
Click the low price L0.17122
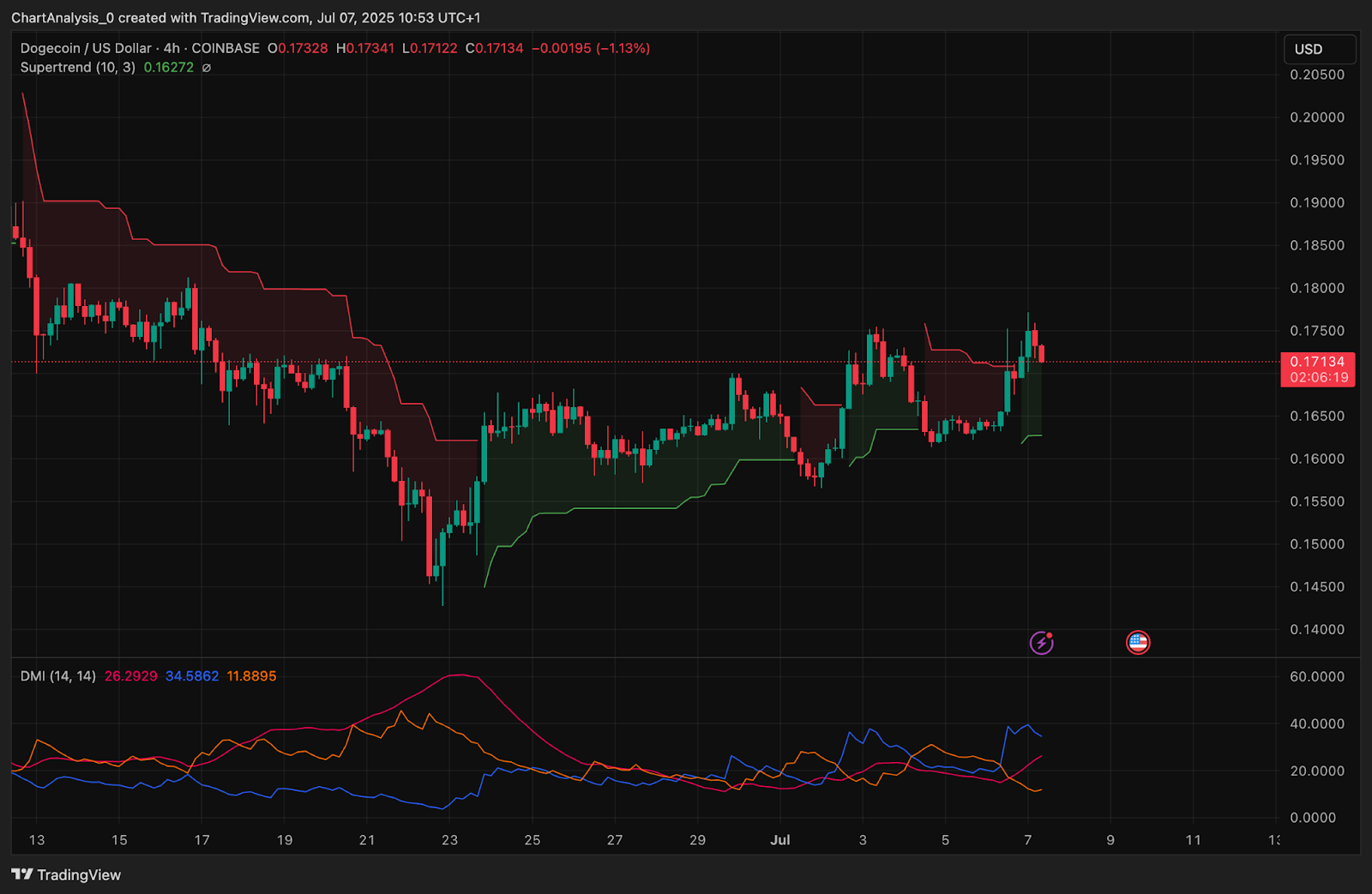coord(430,48)
